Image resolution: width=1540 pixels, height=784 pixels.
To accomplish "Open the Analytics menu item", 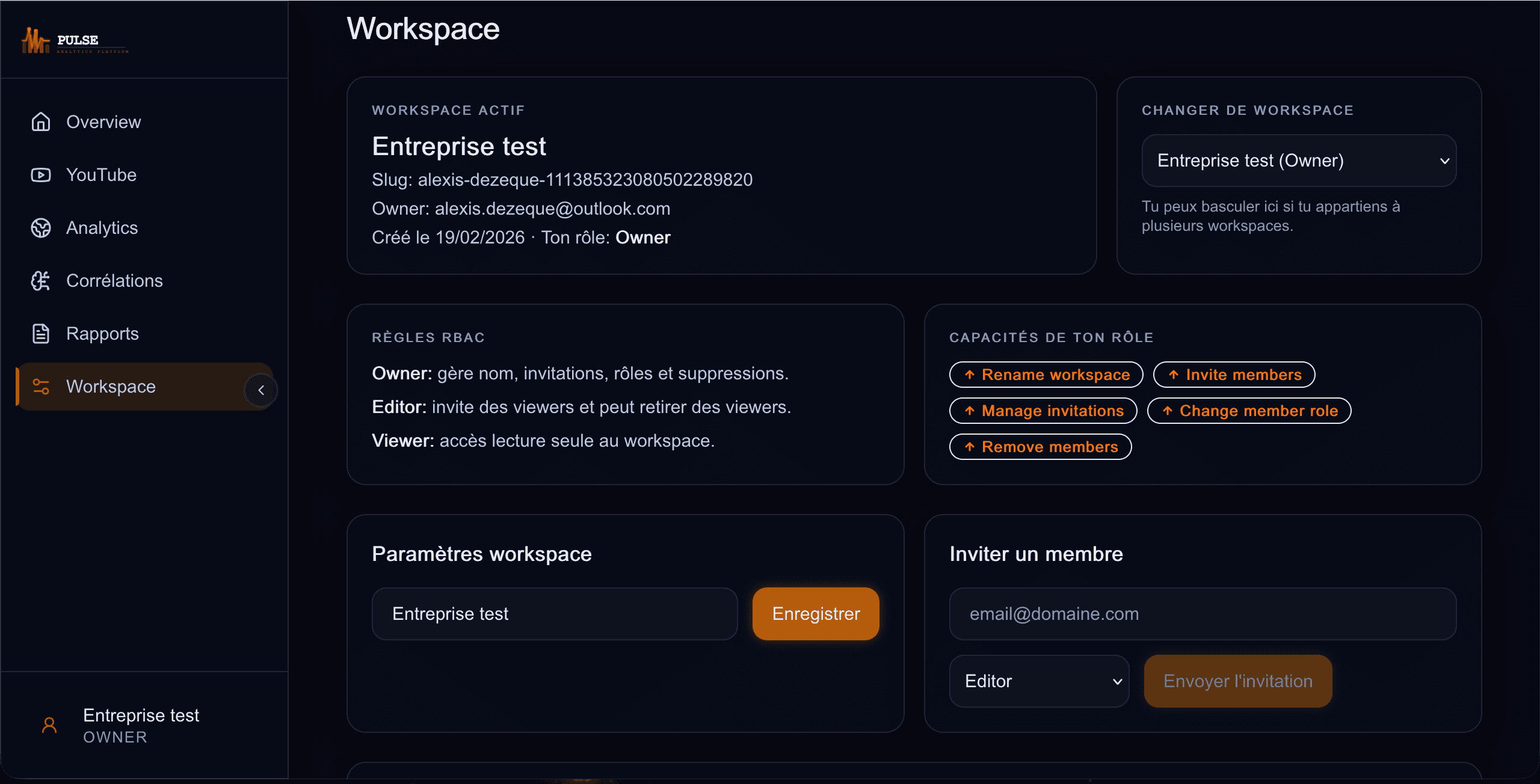I will [102, 228].
